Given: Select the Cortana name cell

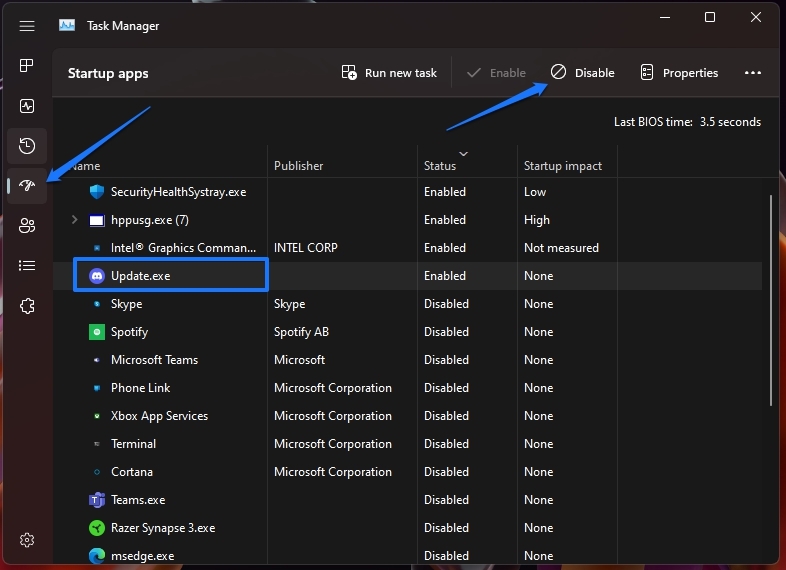Looking at the screenshot, I should (132, 472).
